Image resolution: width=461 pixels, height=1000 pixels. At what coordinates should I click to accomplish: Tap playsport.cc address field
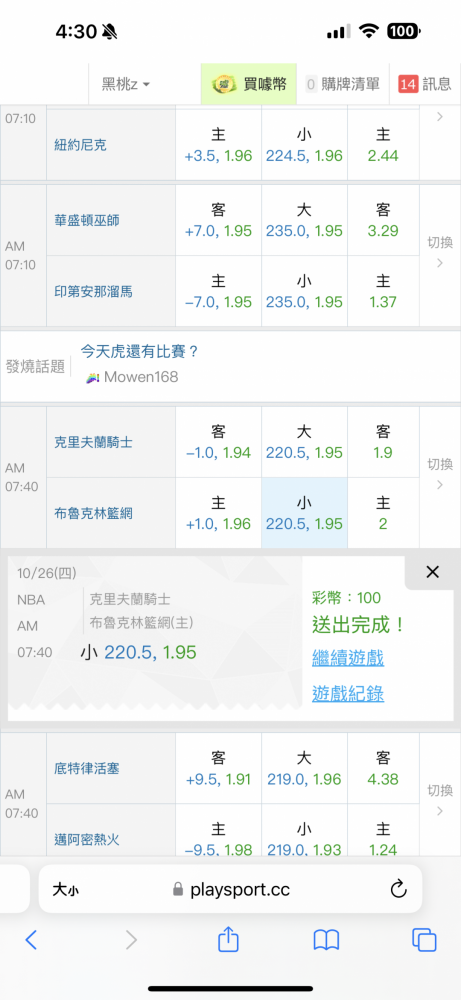click(231, 889)
